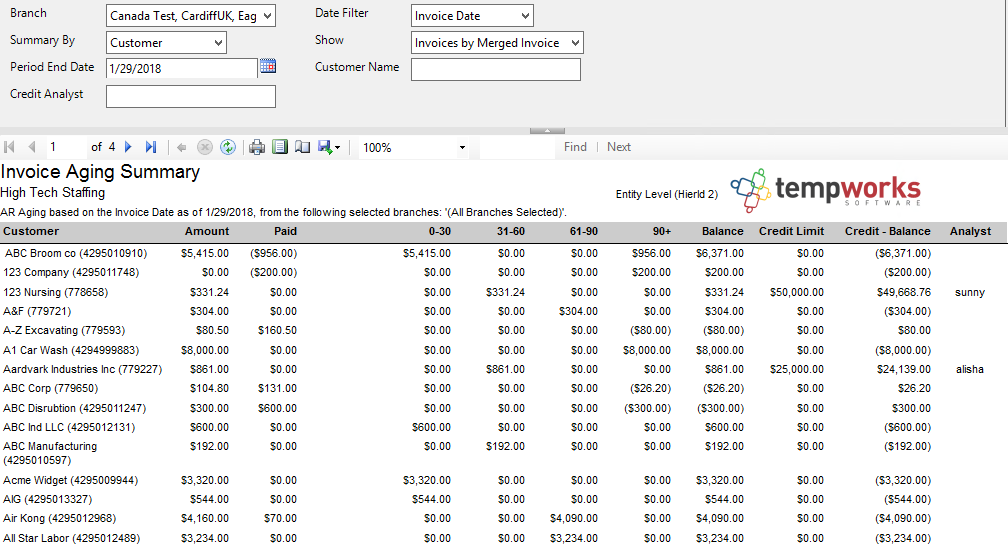Viewport: 1008px width, 553px height.
Task: Click the 0-30 column header
Action: coord(440,231)
